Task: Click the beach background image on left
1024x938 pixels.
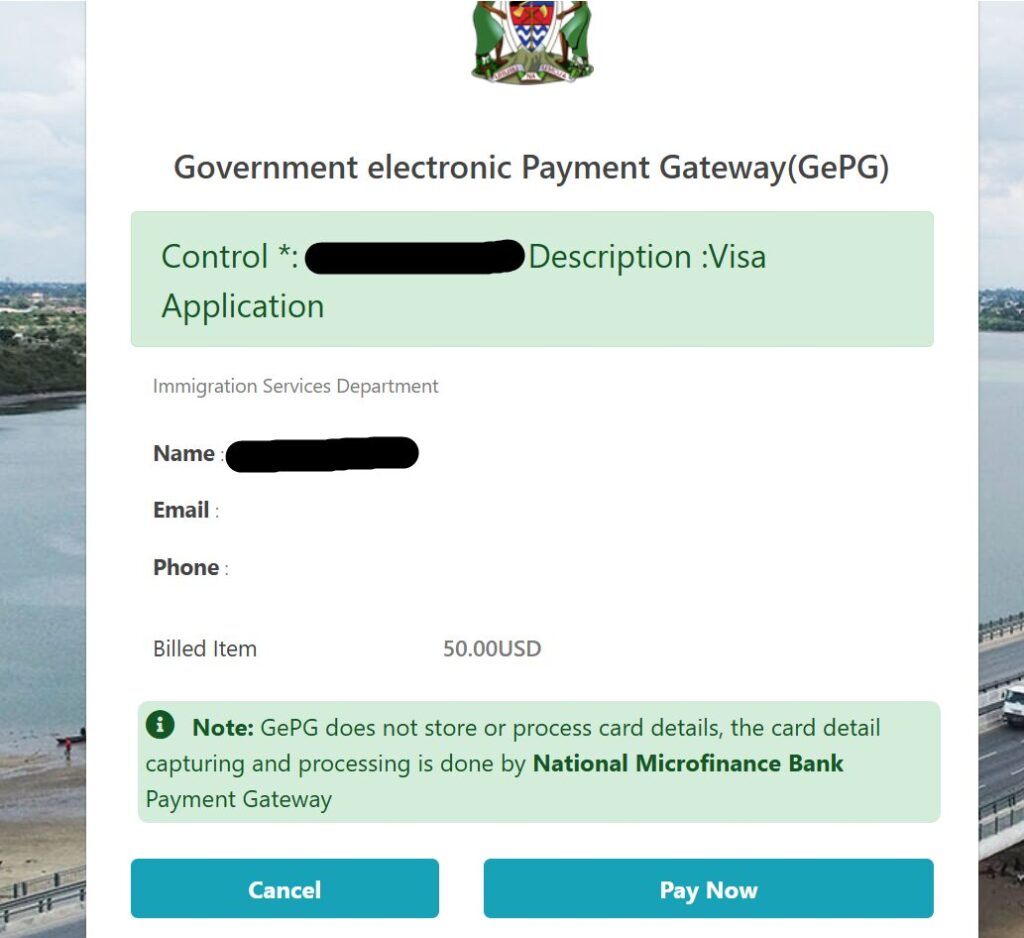Action: (x=42, y=780)
